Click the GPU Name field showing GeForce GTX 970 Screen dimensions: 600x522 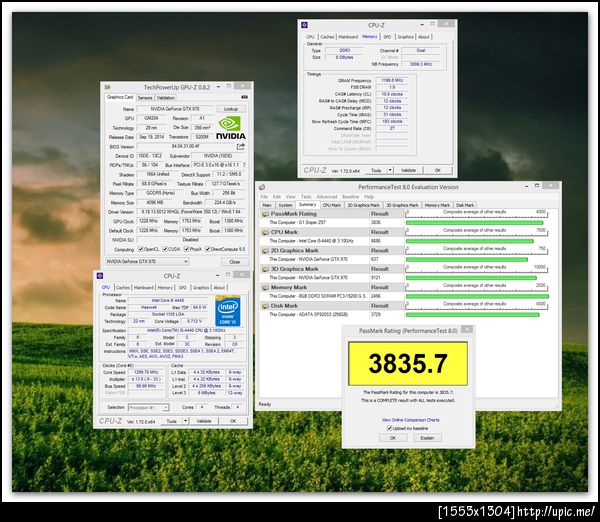coord(175,109)
